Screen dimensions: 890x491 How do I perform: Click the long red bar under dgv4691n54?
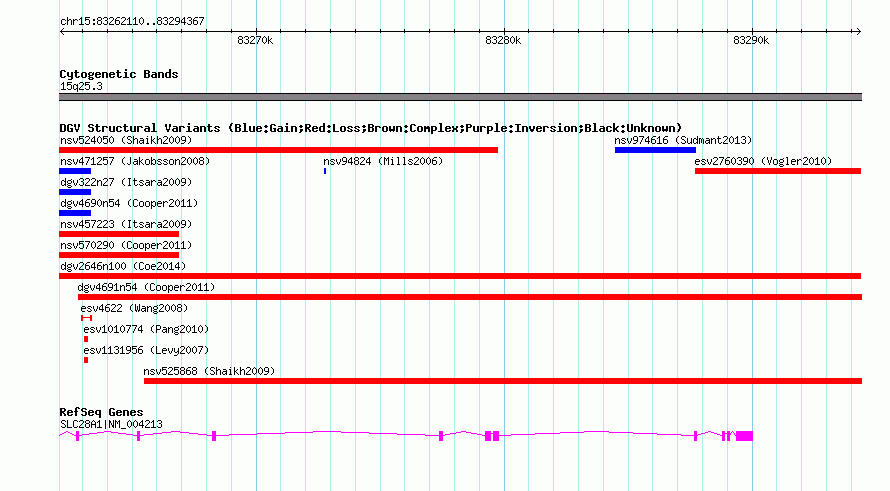pos(470,297)
